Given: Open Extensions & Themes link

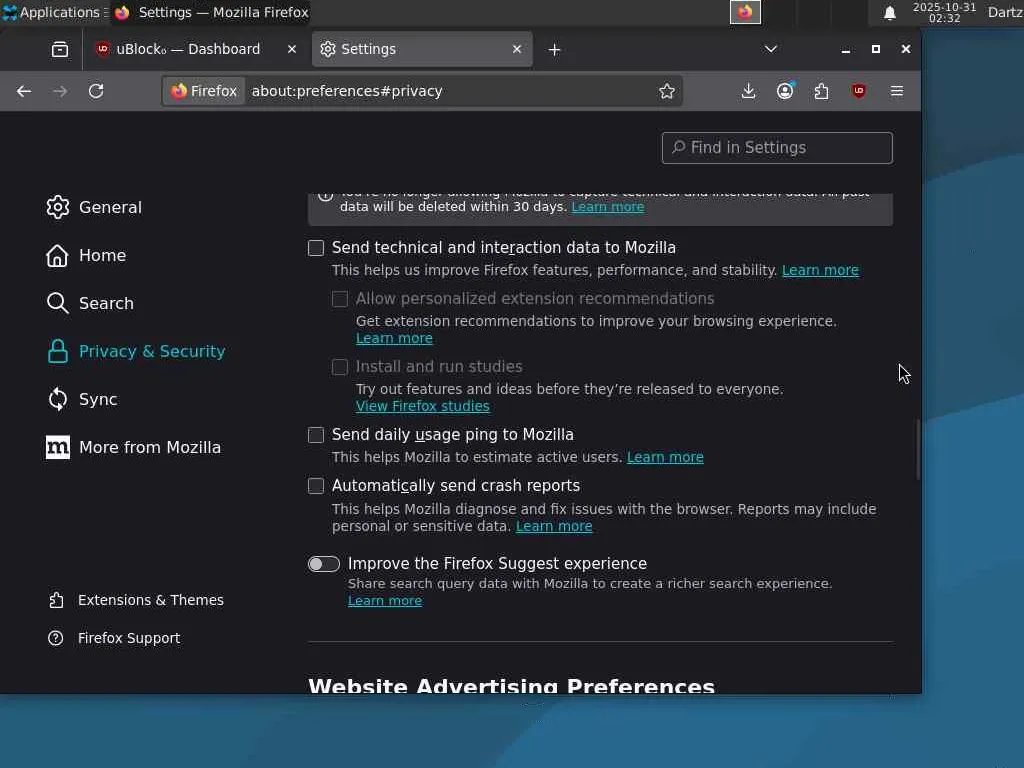Looking at the screenshot, I should [x=151, y=600].
